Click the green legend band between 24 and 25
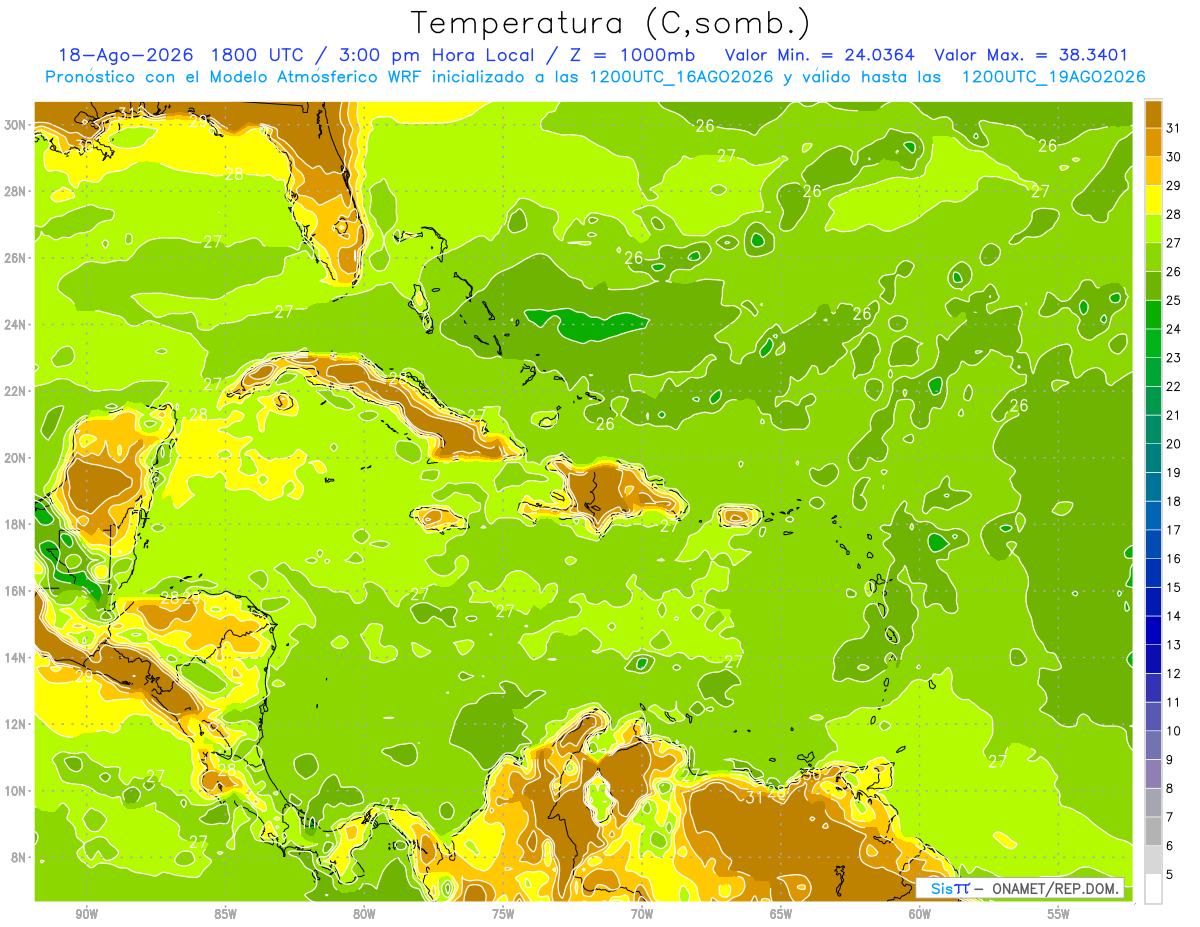 [1153, 314]
